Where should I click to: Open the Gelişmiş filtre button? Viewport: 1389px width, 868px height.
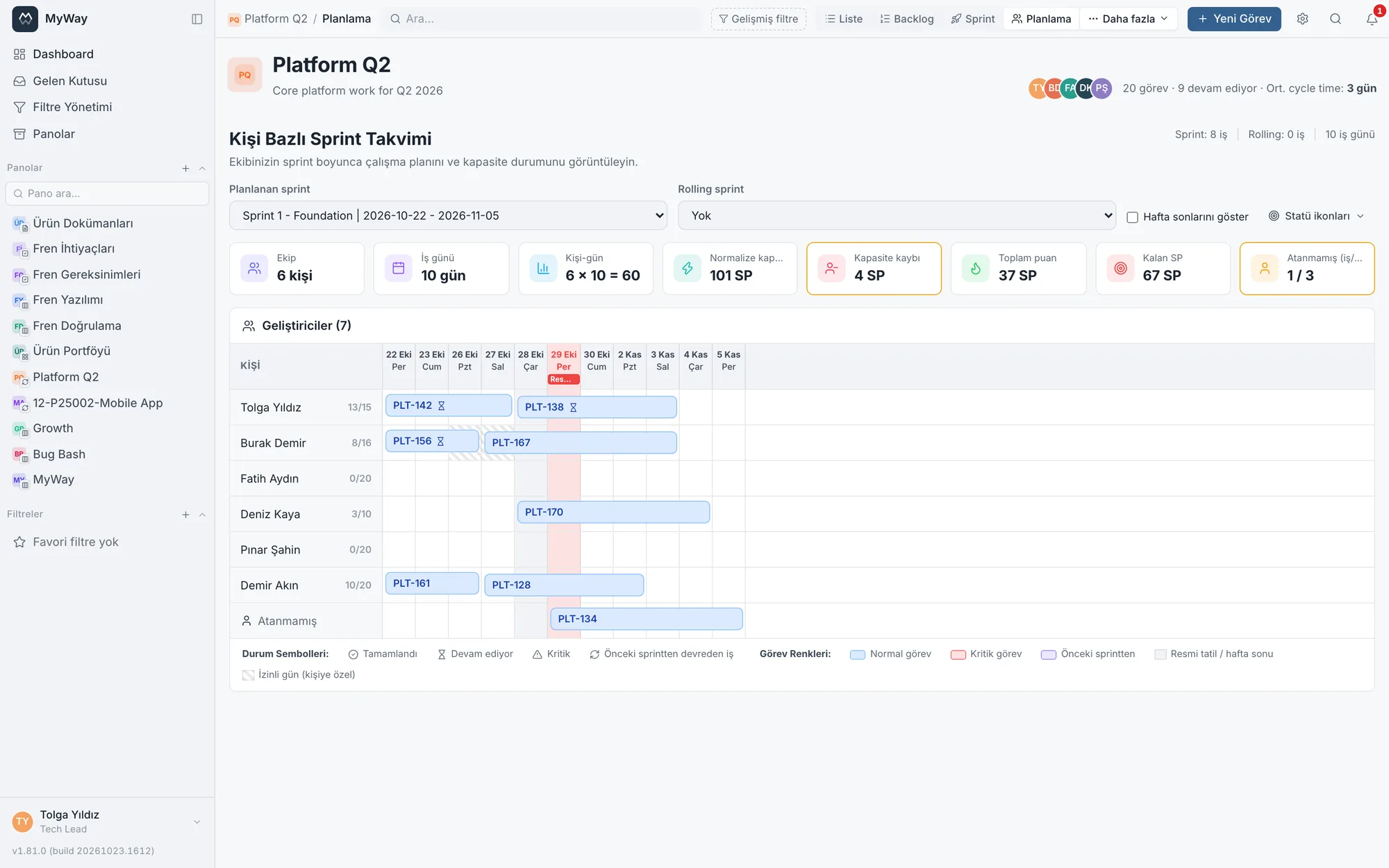(758, 19)
